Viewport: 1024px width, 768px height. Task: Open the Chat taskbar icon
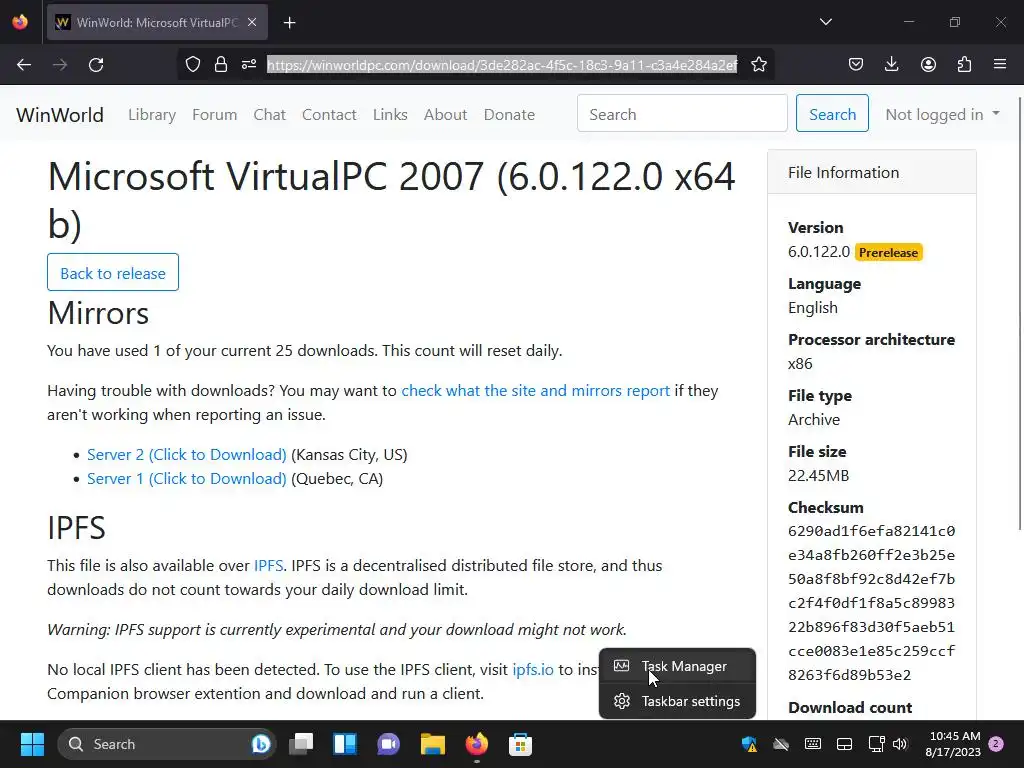click(x=389, y=744)
